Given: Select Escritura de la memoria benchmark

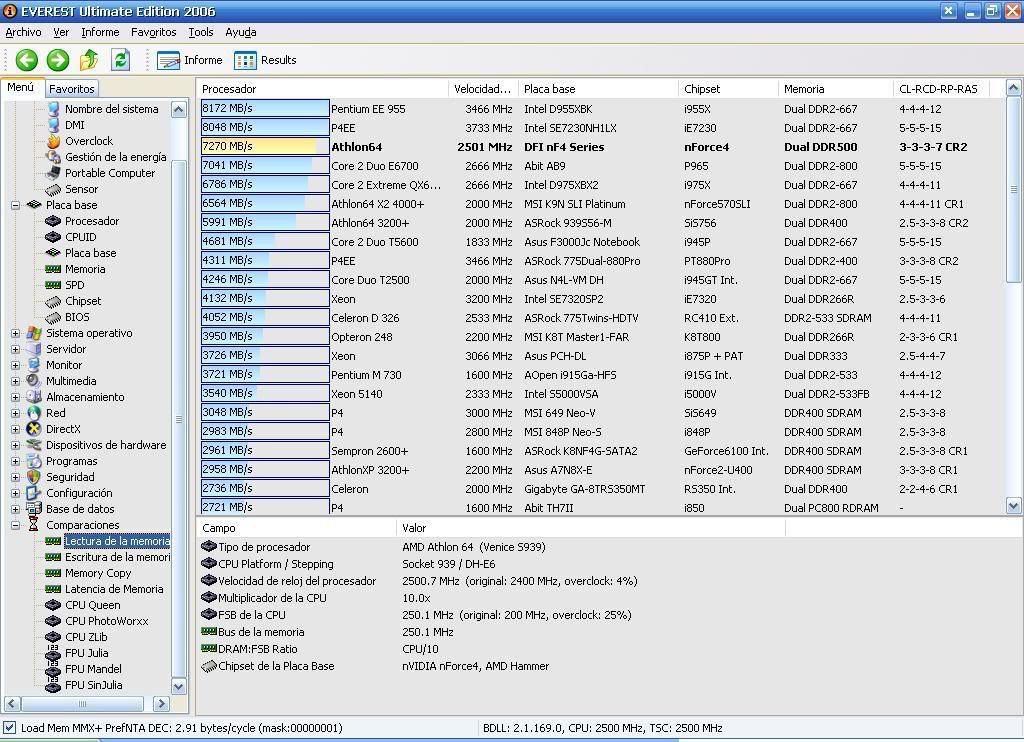Looking at the screenshot, I should tap(117, 557).
